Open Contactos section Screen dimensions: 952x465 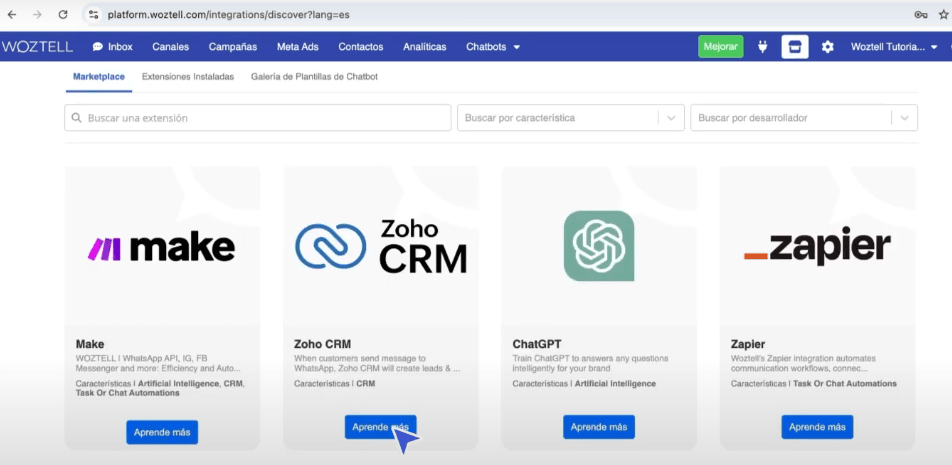click(x=361, y=47)
